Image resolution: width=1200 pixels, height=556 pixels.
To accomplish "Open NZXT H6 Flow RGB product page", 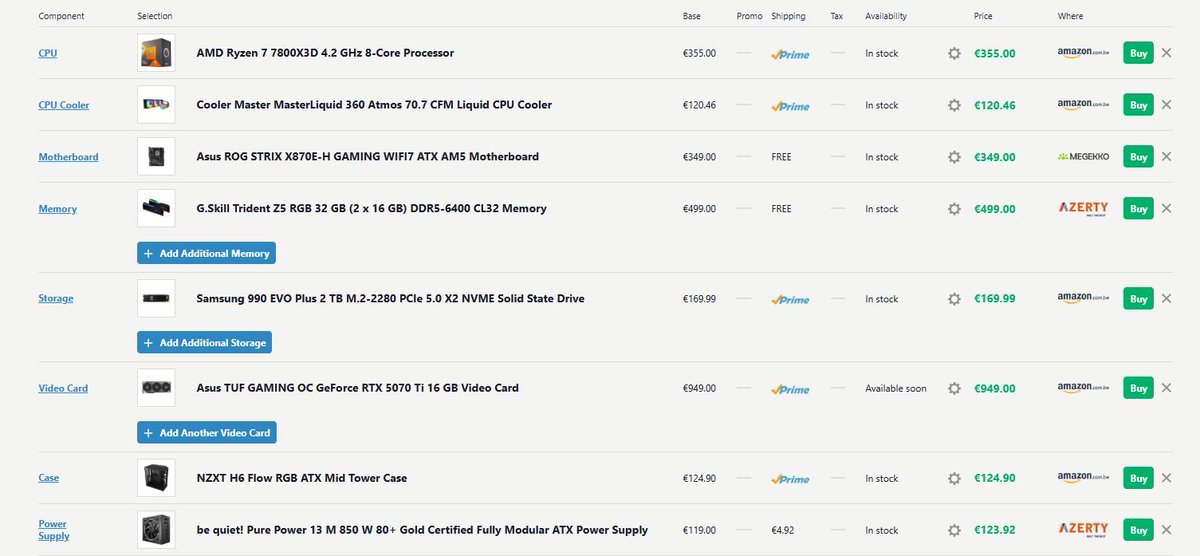I will click(x=301, y=478).
